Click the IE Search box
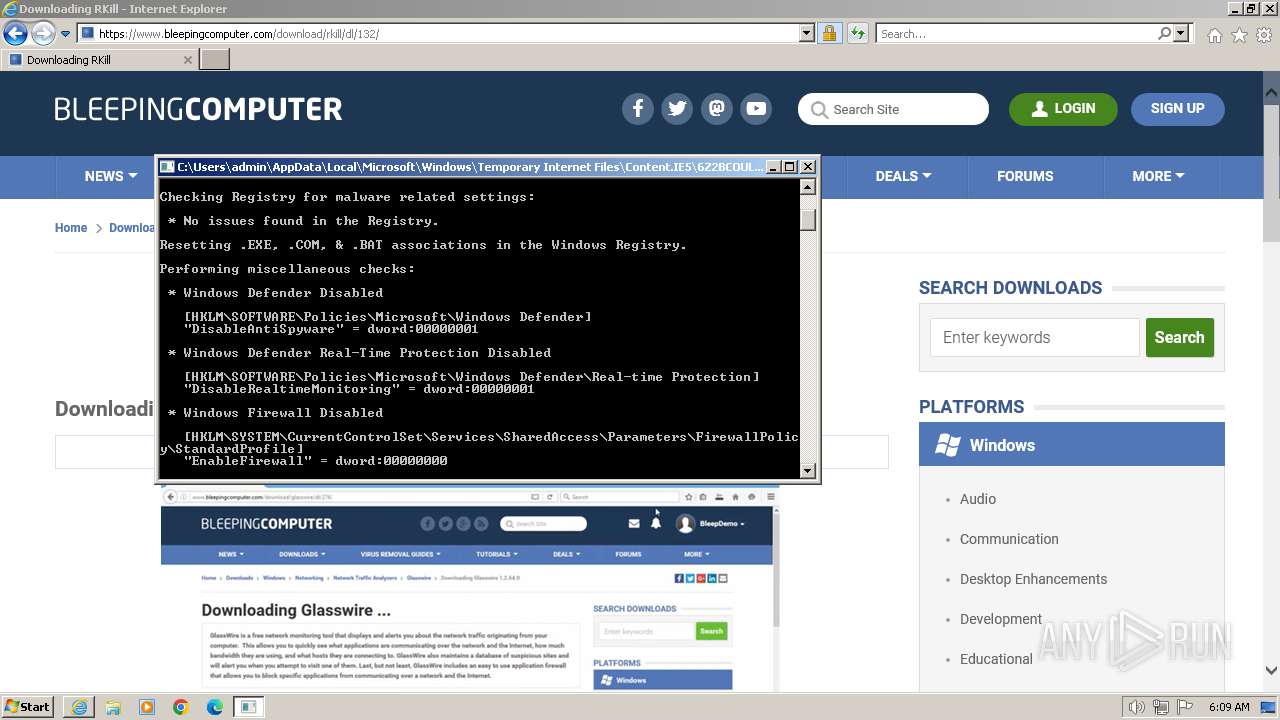The image size is (1280, 720). (x=1015, y=33)
